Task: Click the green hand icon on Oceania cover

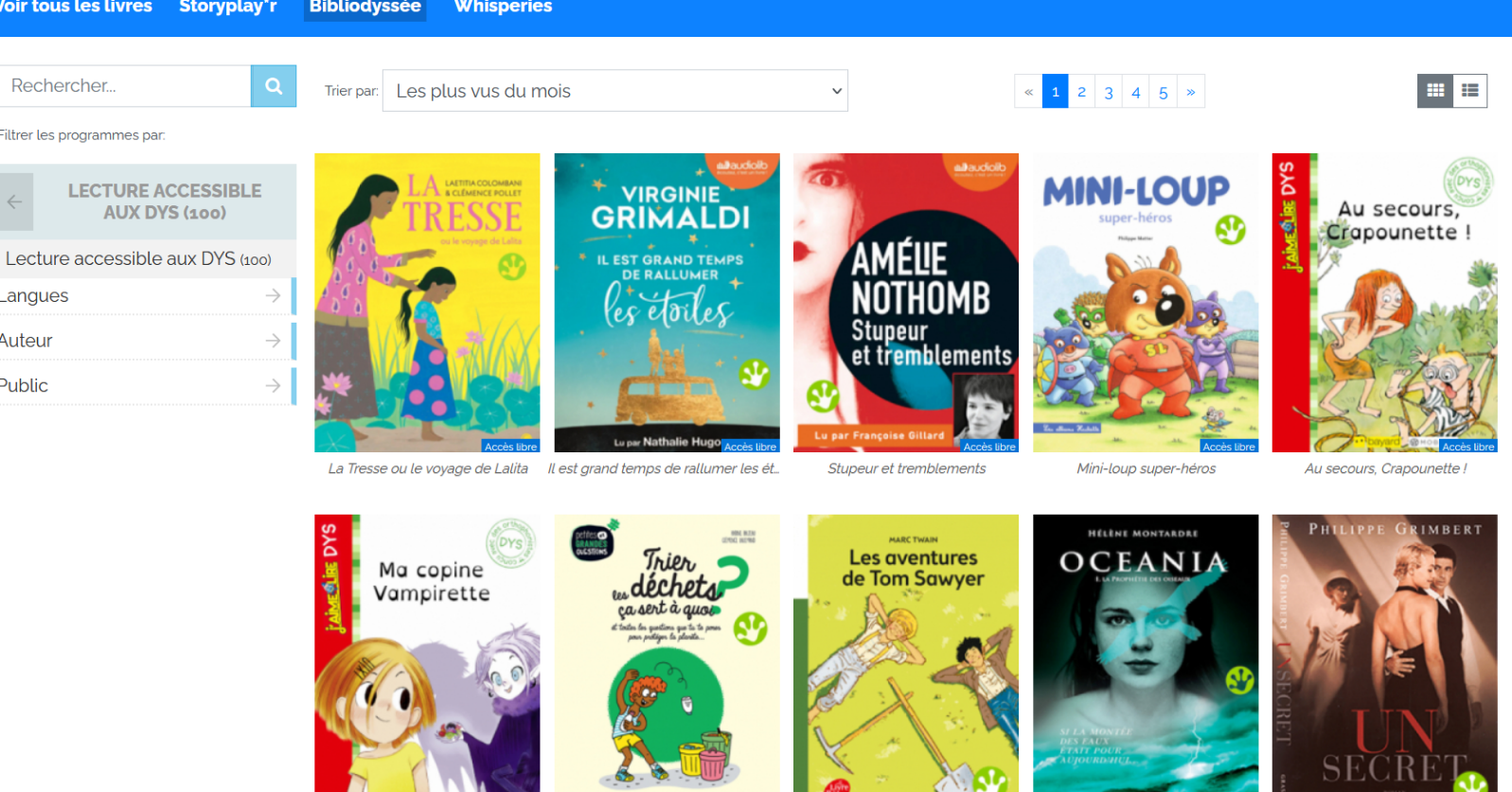Action: pos(1239,679)
